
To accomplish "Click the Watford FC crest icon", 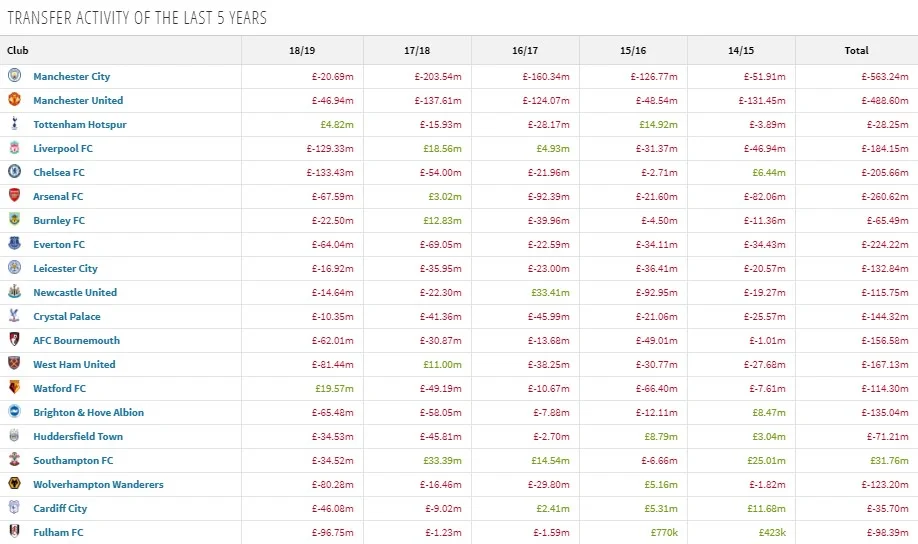I will pyautogui.click(x=14, y=388).
